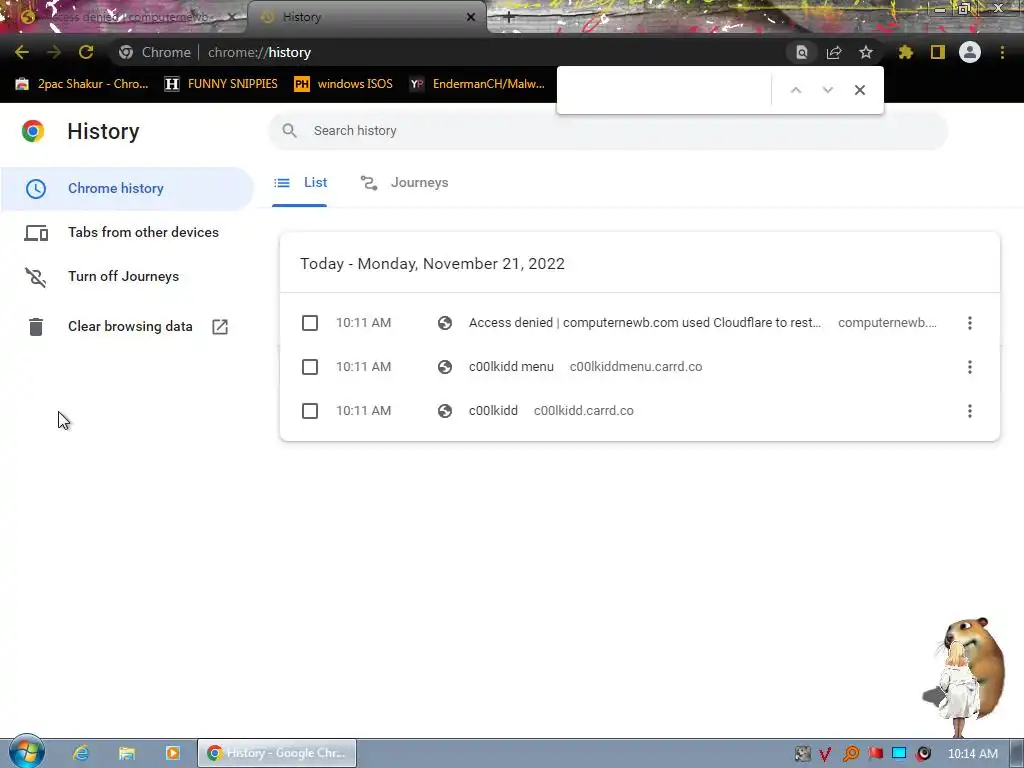The height and width of the screenshot is (768, 1024).
Task: Open the c00lkidd history link
Action: tap(493, 411)
